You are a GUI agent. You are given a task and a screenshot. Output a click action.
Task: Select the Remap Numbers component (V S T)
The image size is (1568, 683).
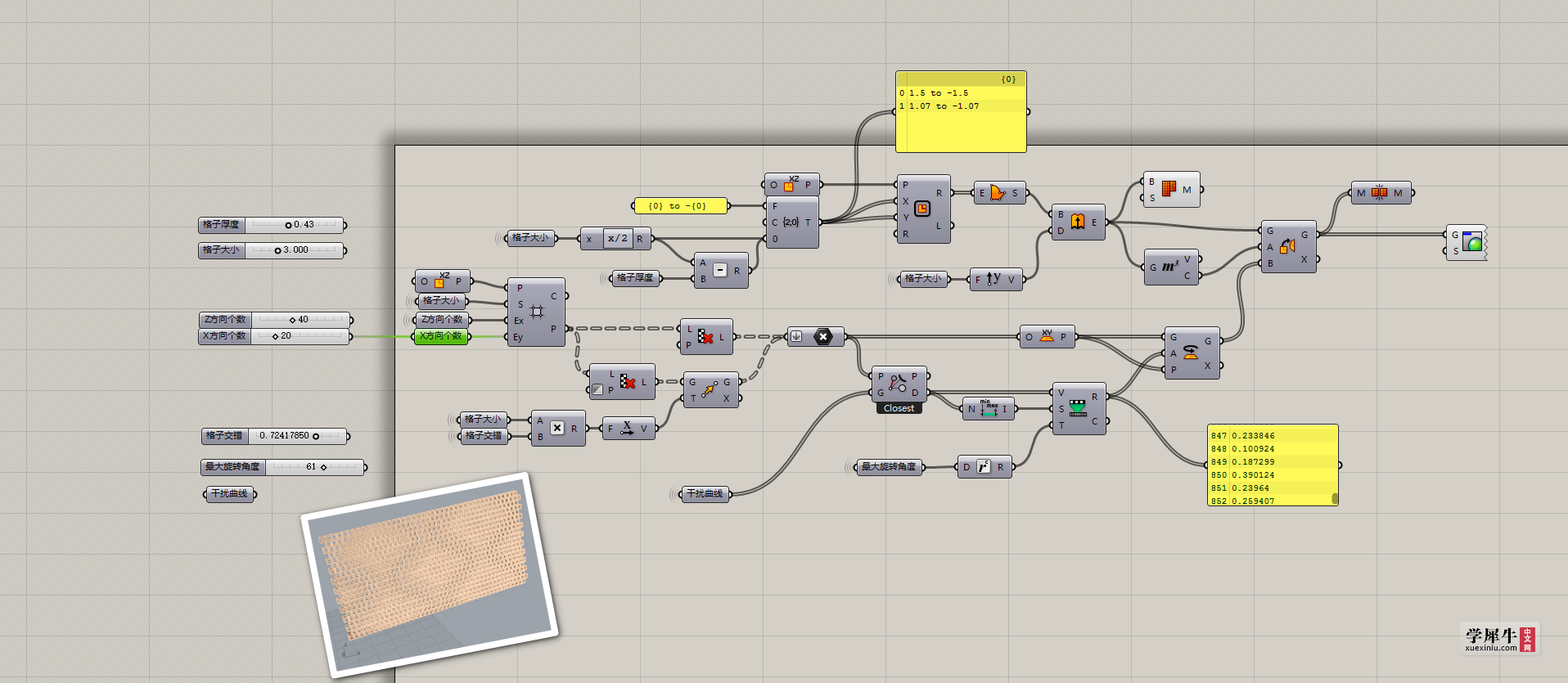pos(1079,408)
